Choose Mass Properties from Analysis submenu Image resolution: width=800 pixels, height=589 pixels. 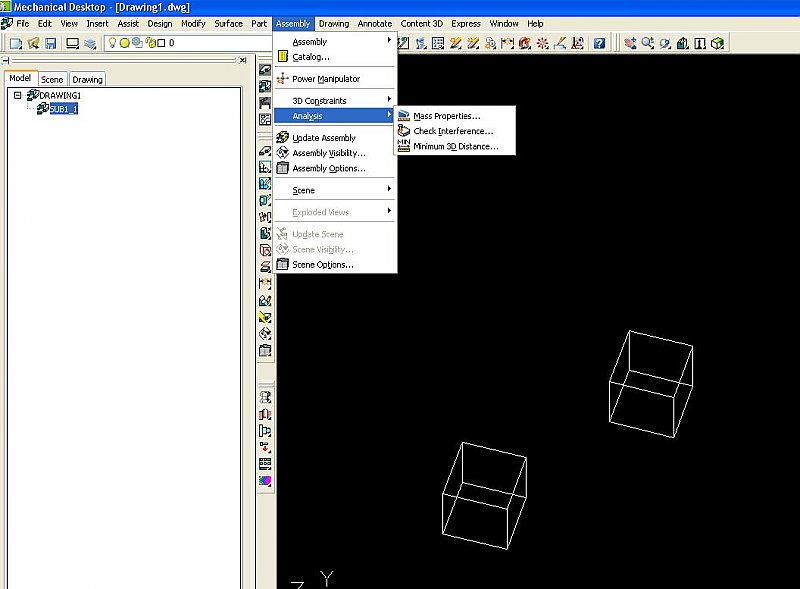[446, 117]
